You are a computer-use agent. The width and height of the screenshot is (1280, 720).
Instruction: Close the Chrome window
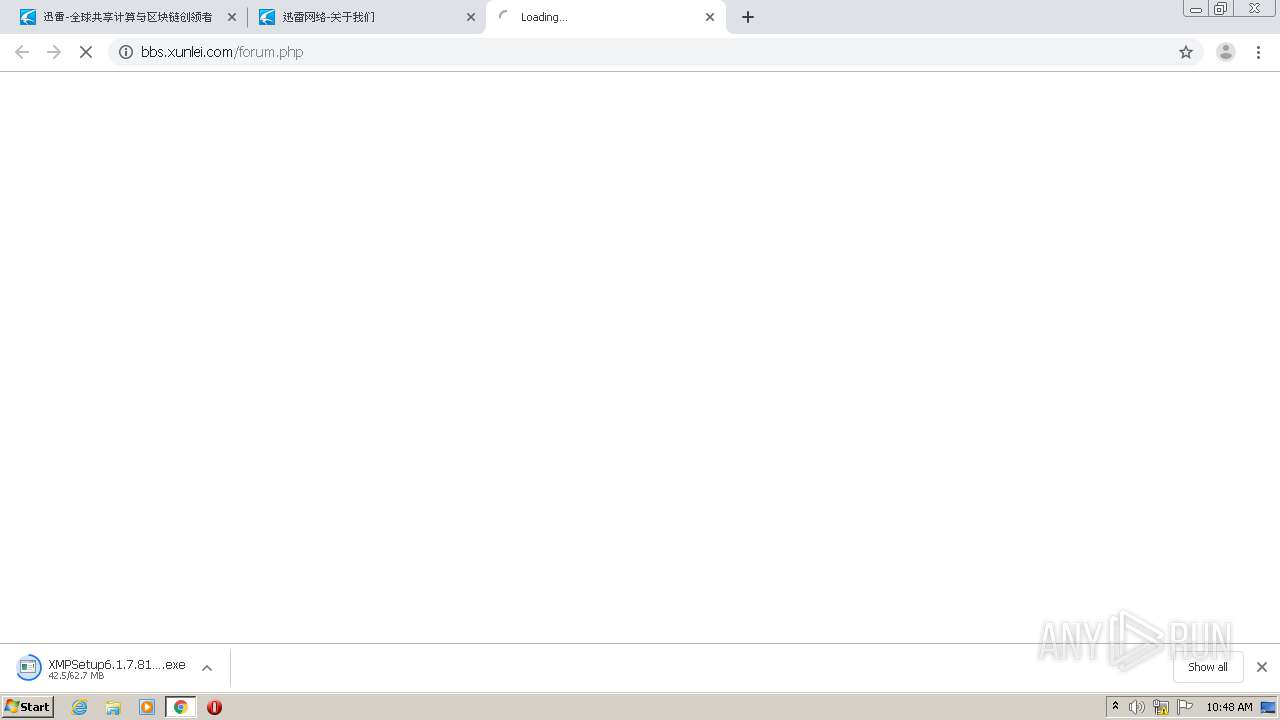click(x=1254, y=9)
